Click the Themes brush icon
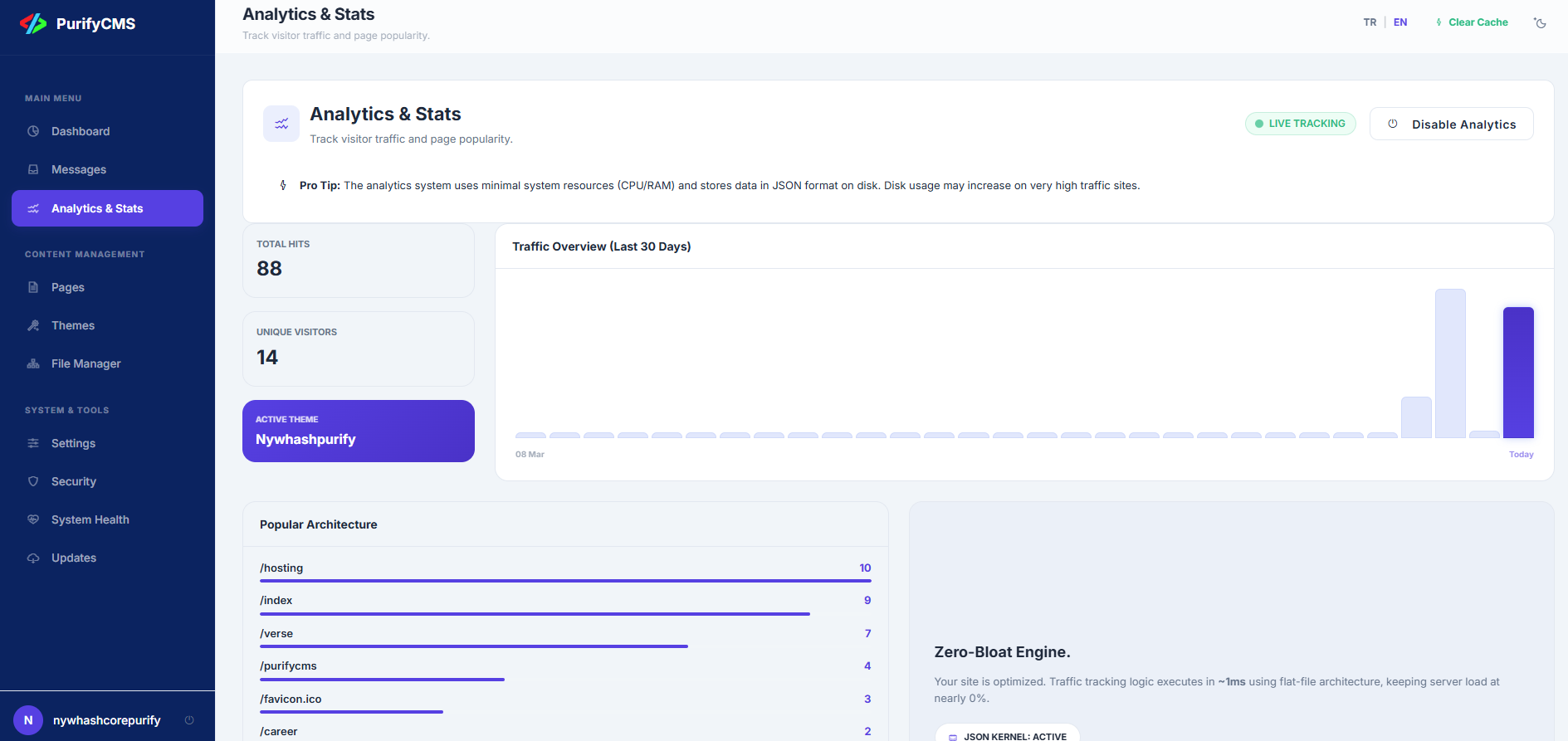Screen dimensions: 1568x741 pos(33,325)
